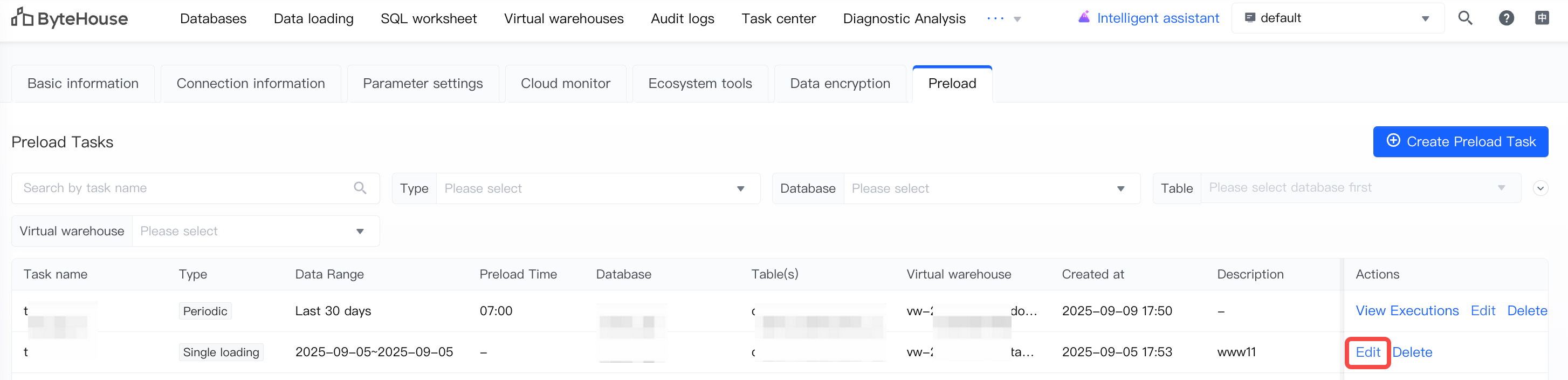Expand the filters circular chevron icon
Image resolution: width=1568 pixels, height=380 pixels.
click(1540, 188)
